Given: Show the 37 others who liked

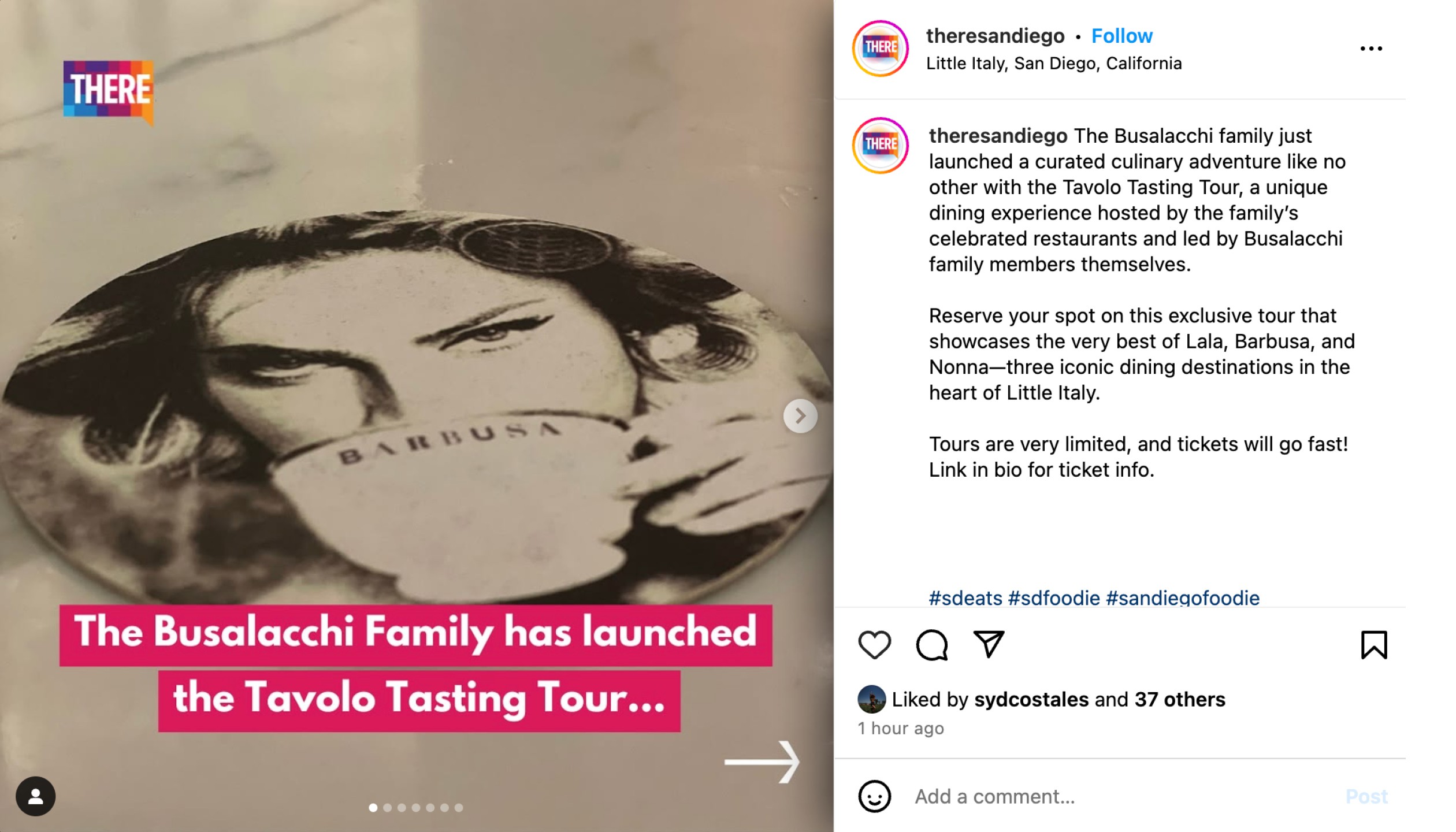Looking at the screenshot, I should 1180,700.
